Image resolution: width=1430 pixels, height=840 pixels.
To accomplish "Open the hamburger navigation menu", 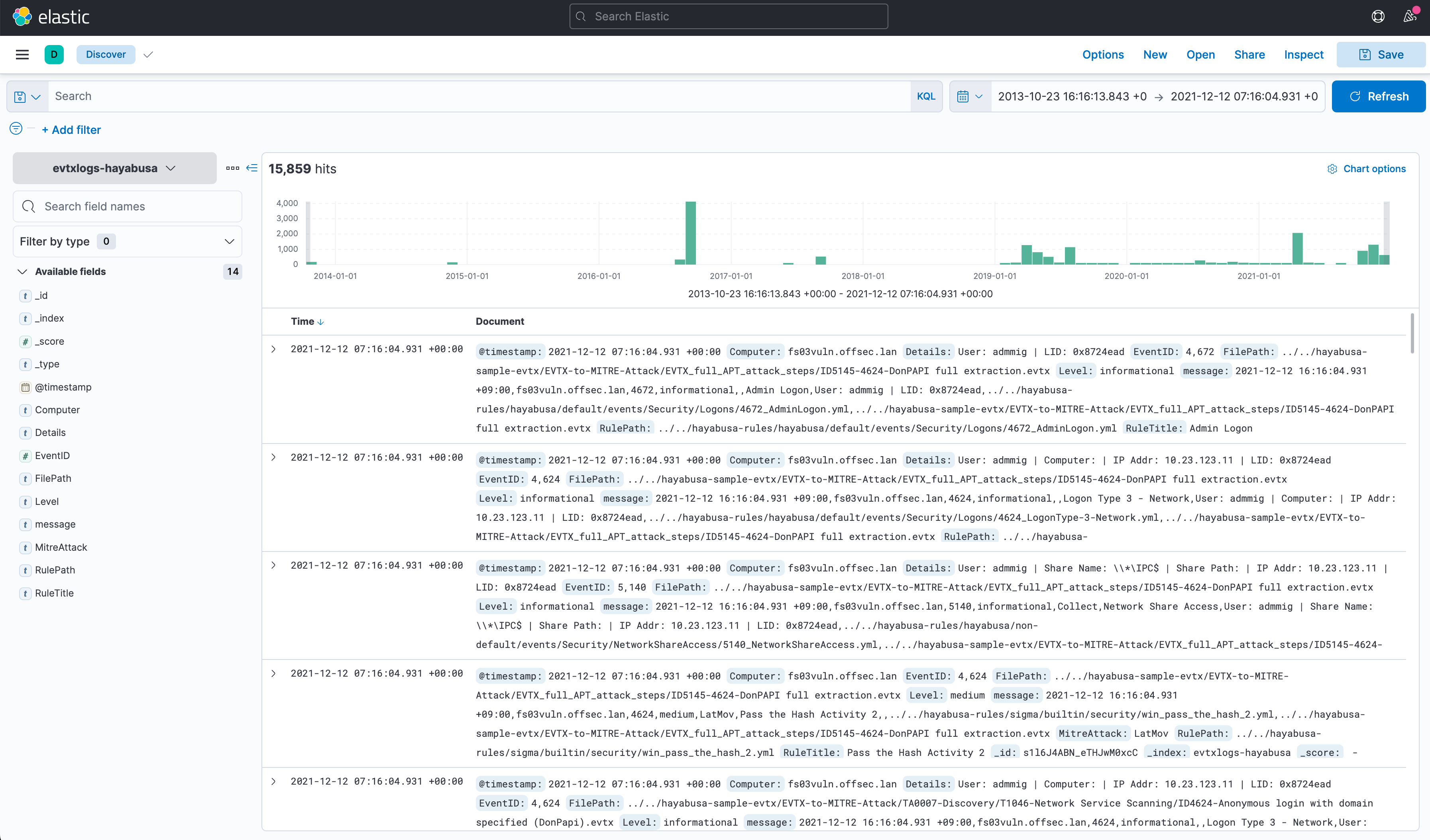I will click(22, 55).
